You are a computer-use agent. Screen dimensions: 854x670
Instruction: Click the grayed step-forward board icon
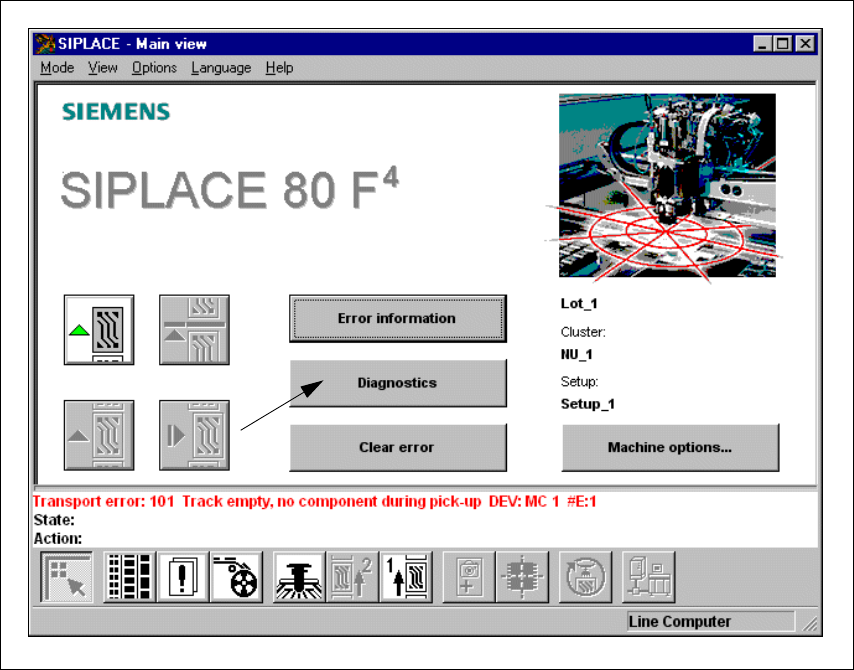pos(194,435)
